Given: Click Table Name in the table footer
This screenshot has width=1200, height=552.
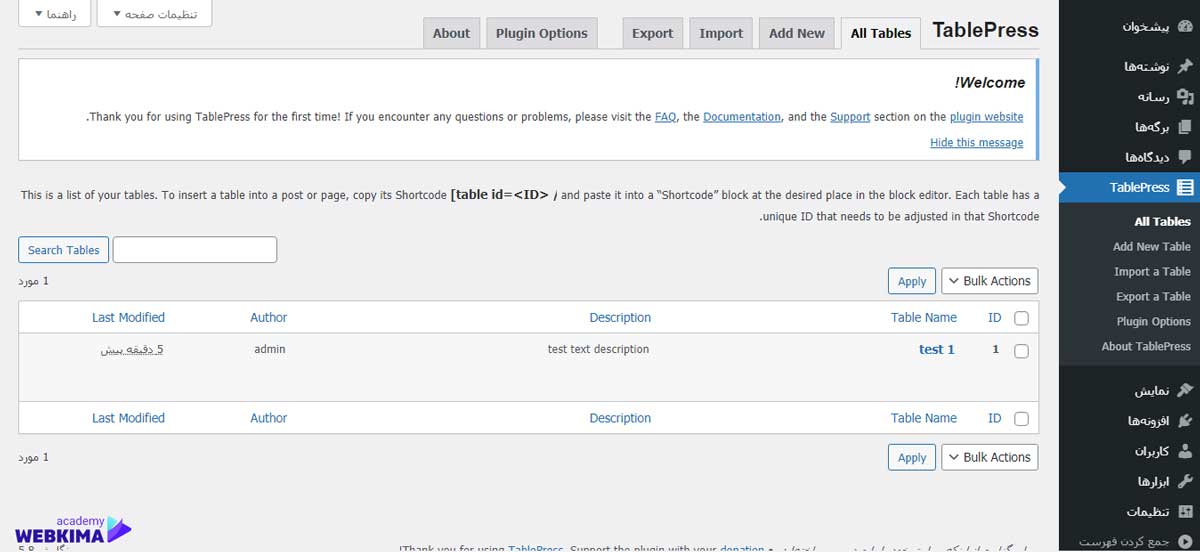Looking at the screenshot, I should coord(924,419).
